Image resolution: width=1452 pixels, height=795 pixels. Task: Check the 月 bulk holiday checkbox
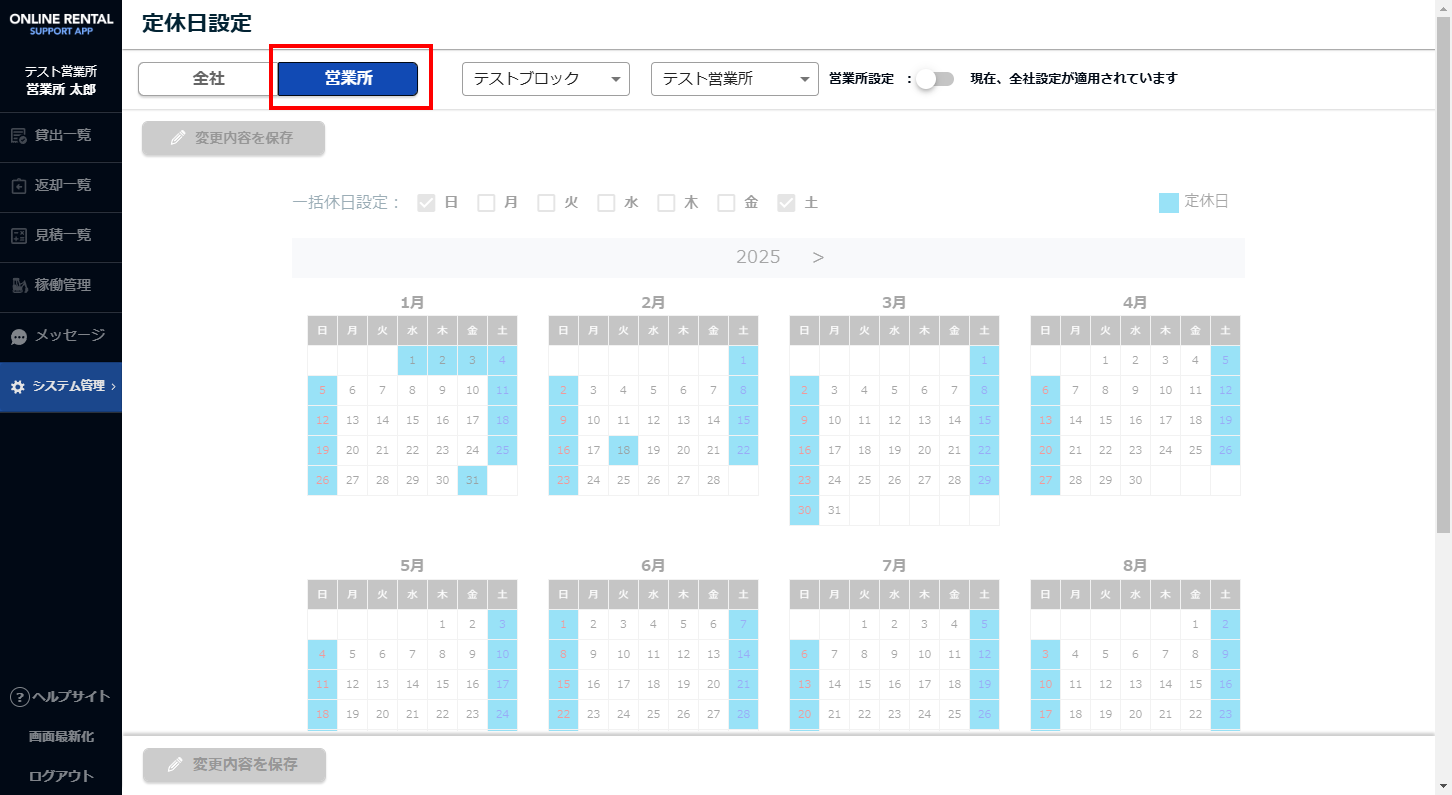[x=486, y=203]
